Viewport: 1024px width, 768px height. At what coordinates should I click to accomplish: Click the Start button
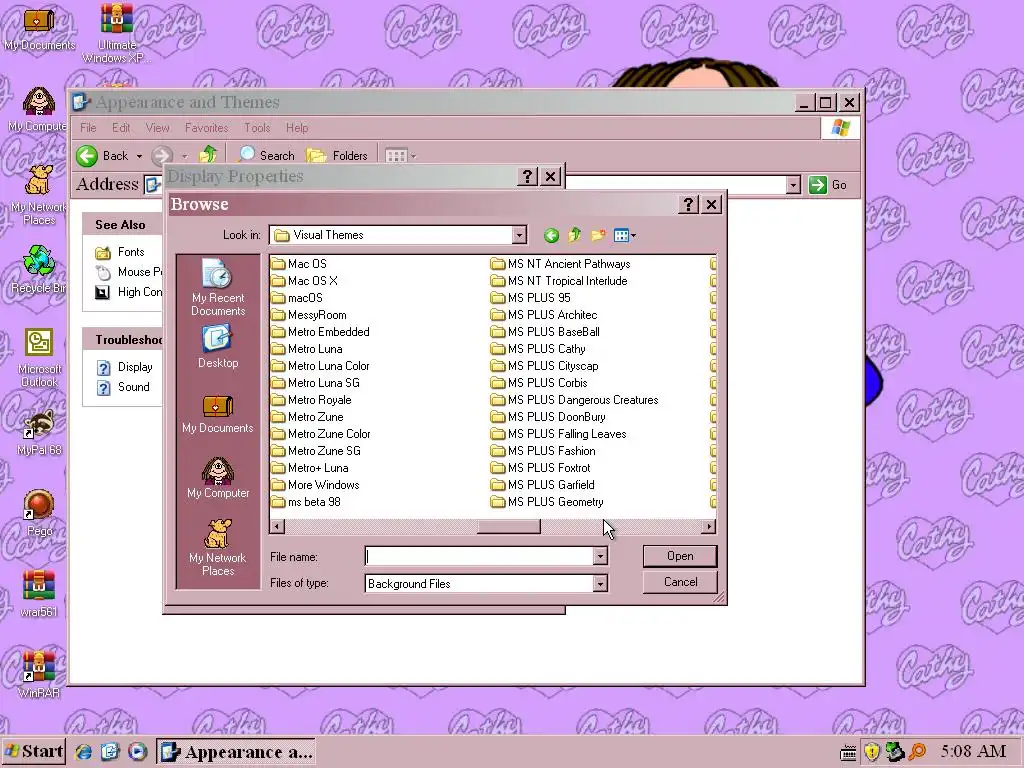tap(33, 752)
